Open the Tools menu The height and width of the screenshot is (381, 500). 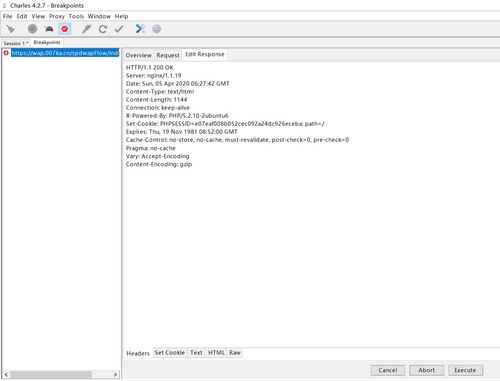click(x=76, y=16)
